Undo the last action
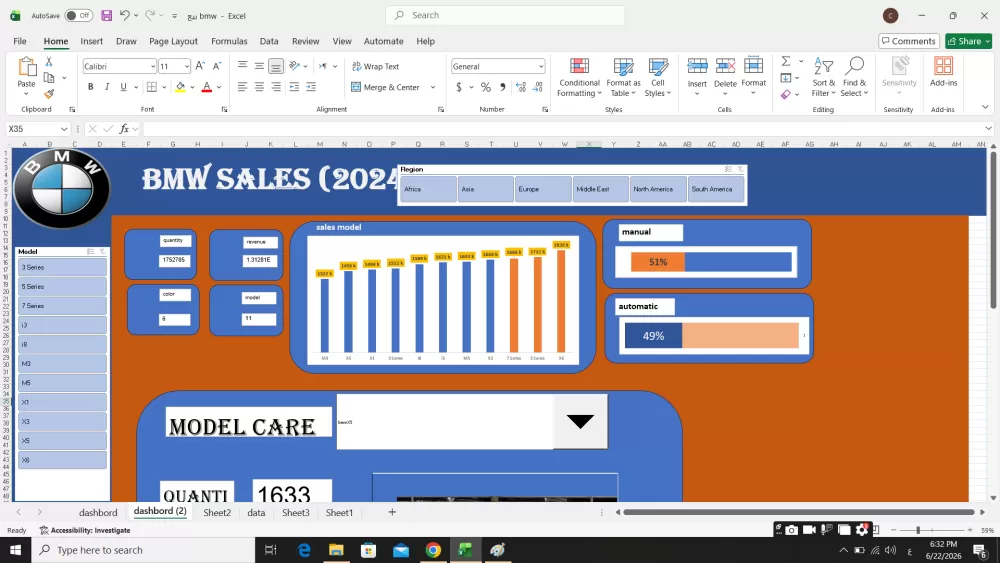Image resolution: width=1000 pixels, height=563 pixels. [125, 15]
